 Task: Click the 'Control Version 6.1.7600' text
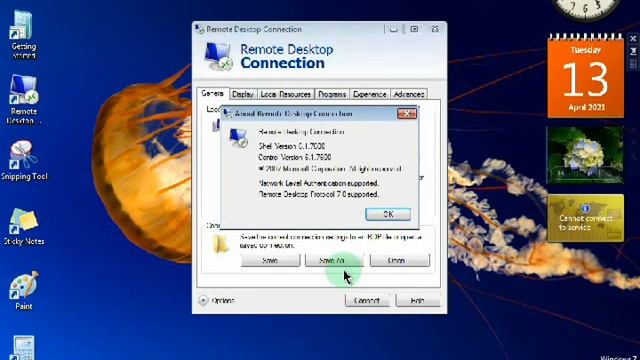[295, 157]
